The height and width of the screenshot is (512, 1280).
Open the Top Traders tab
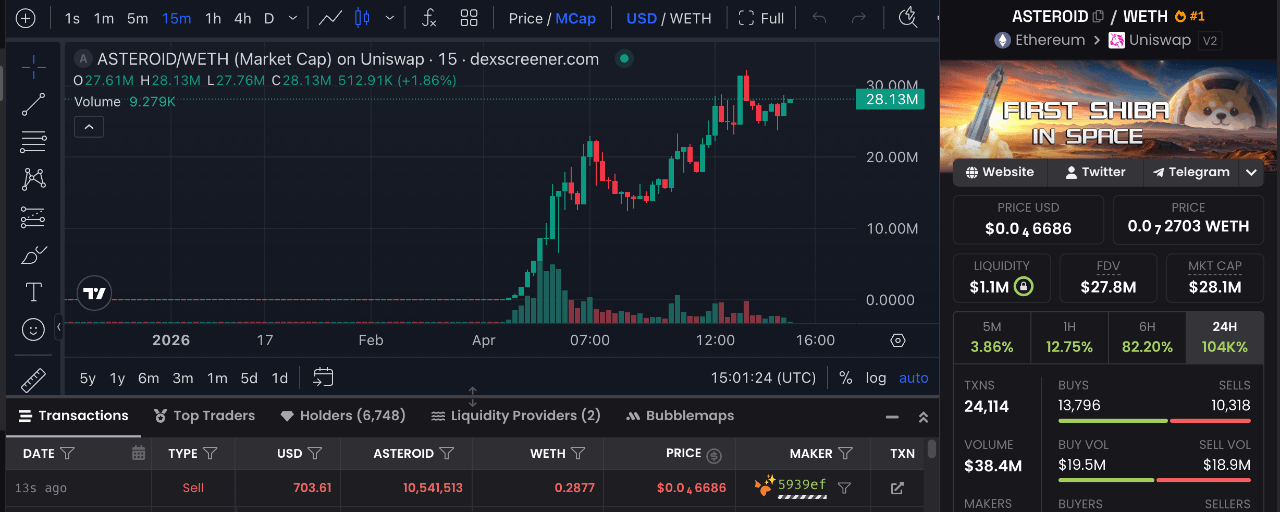pos(205,416)
